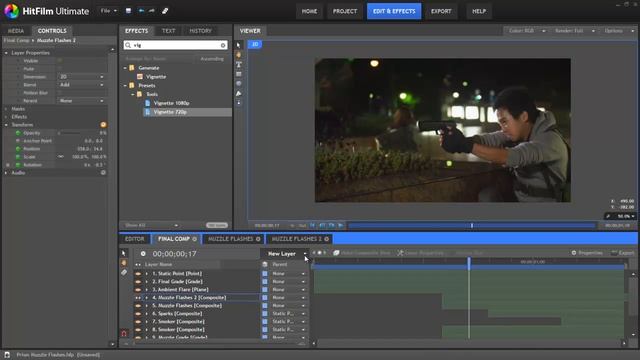Click the Transform reset orange icon

103,124
